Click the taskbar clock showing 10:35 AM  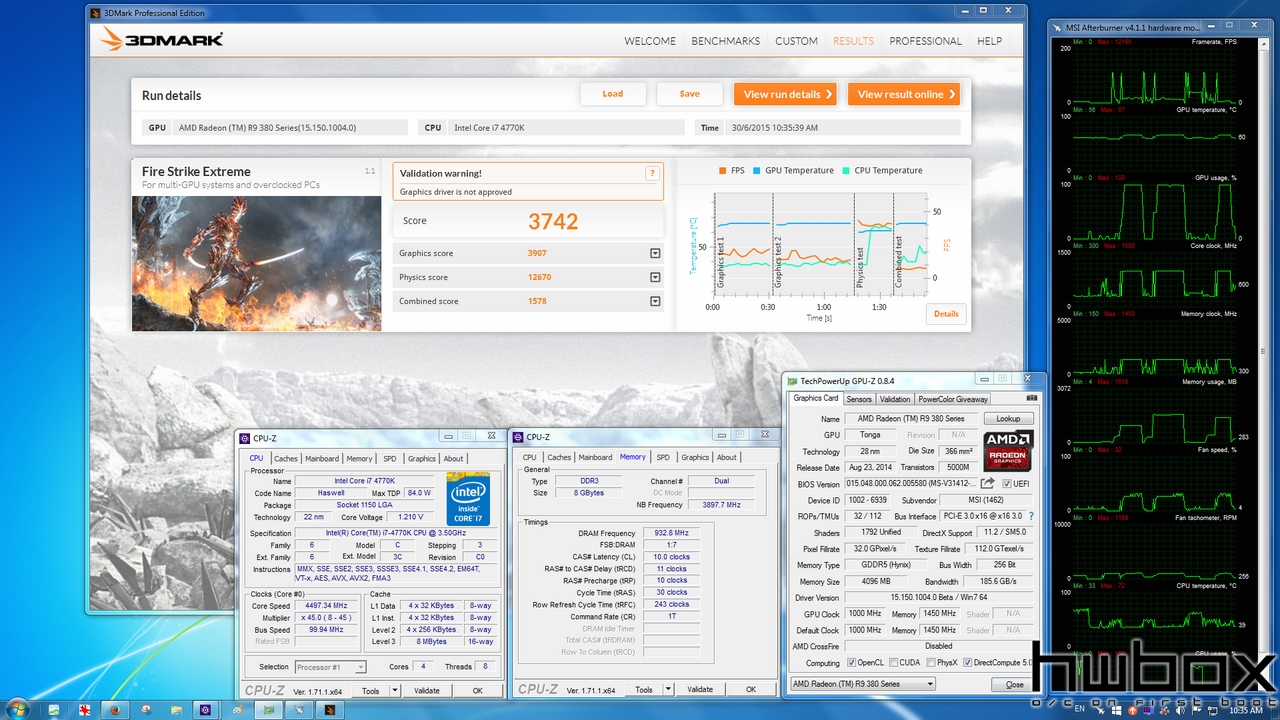pos(1246,710)
